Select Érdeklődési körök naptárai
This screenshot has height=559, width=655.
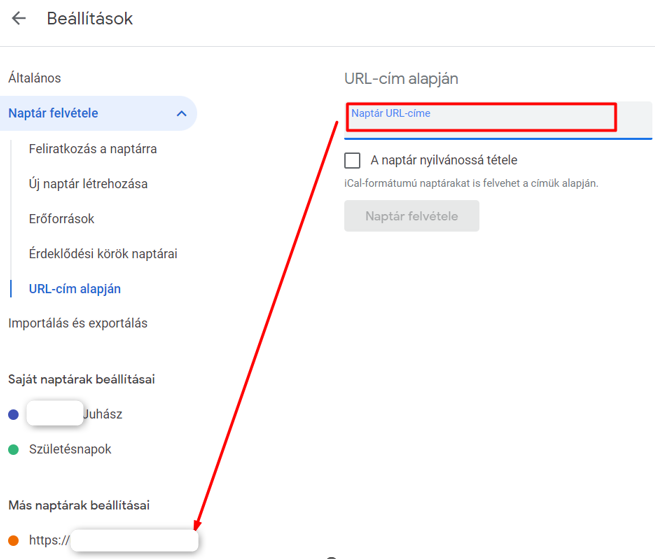[103, 254]
